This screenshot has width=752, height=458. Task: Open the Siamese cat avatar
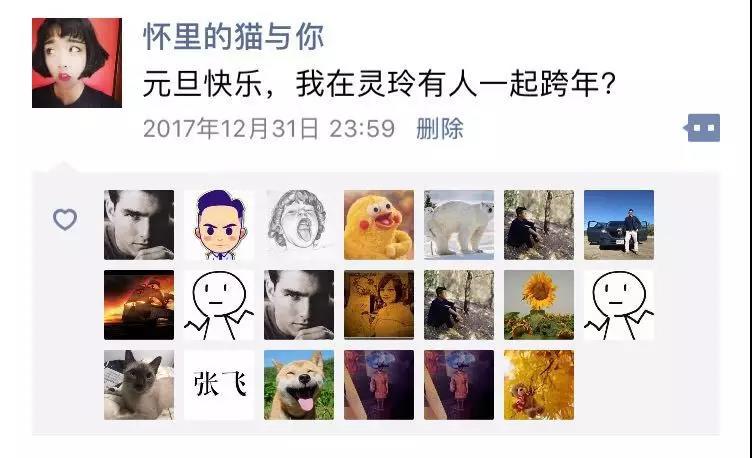(x=139, y=385)
